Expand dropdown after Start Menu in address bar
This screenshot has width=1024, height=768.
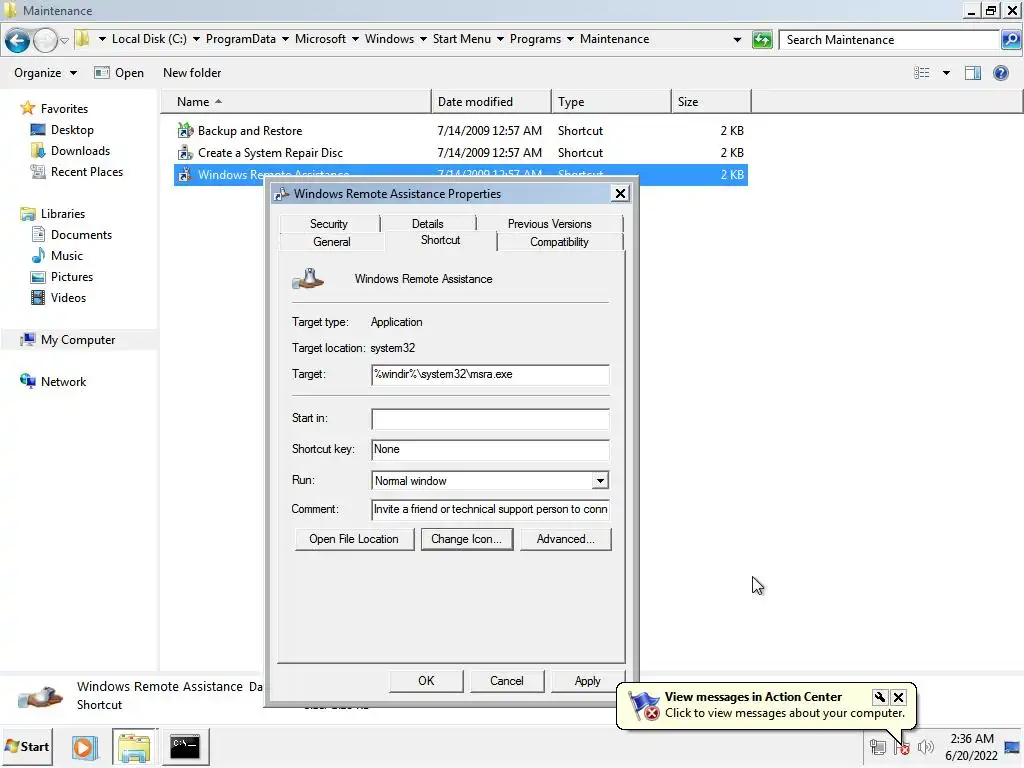[x=500, y=39]
